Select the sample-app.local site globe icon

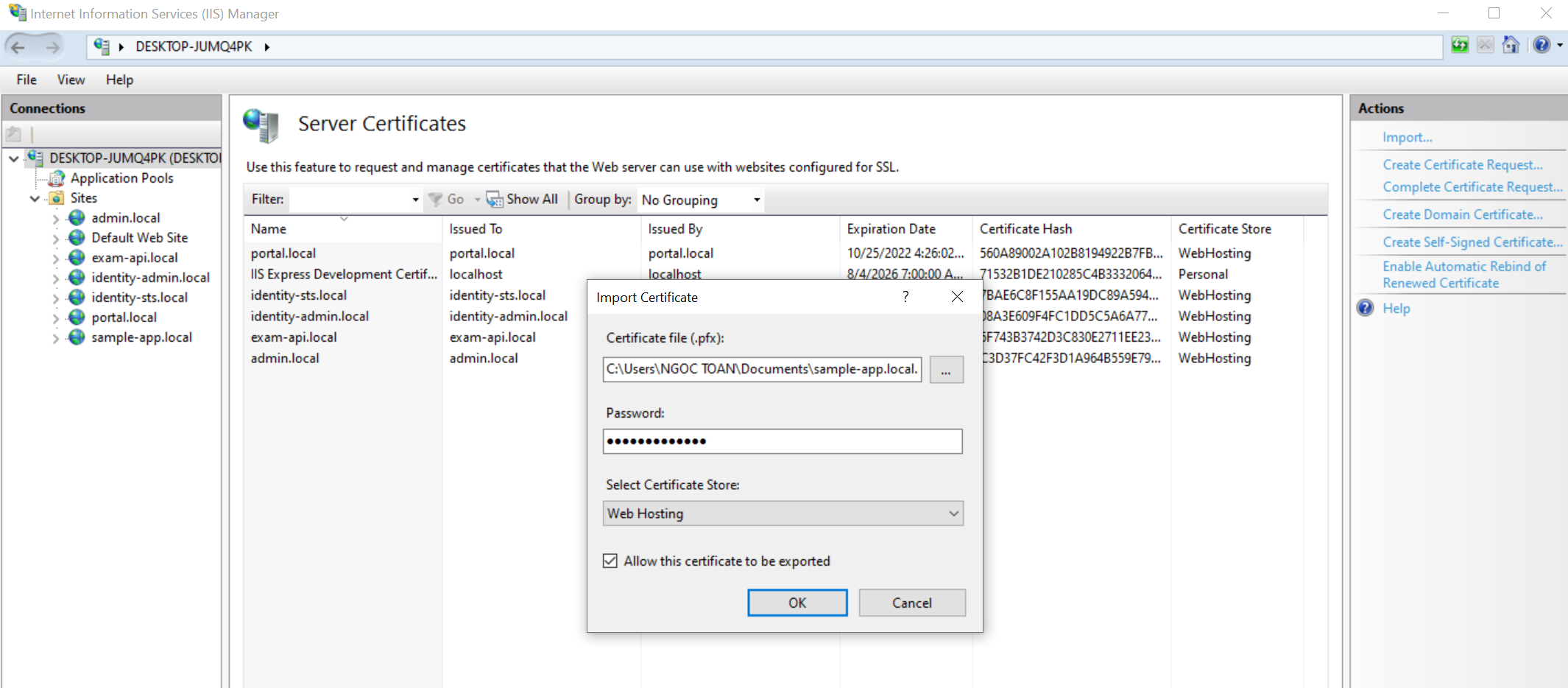77,337
